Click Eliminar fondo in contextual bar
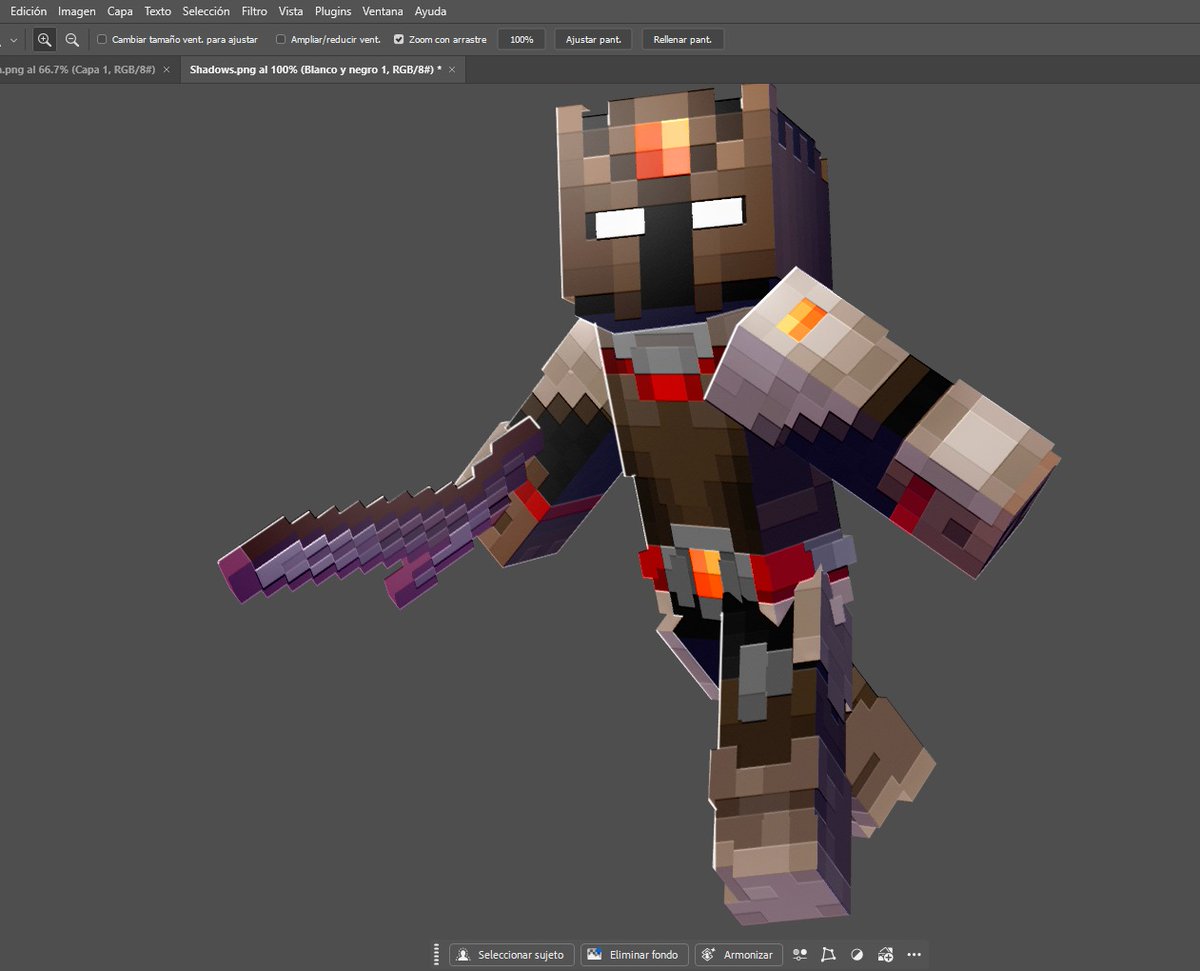 pyautogui.click(x=633, y=955)
